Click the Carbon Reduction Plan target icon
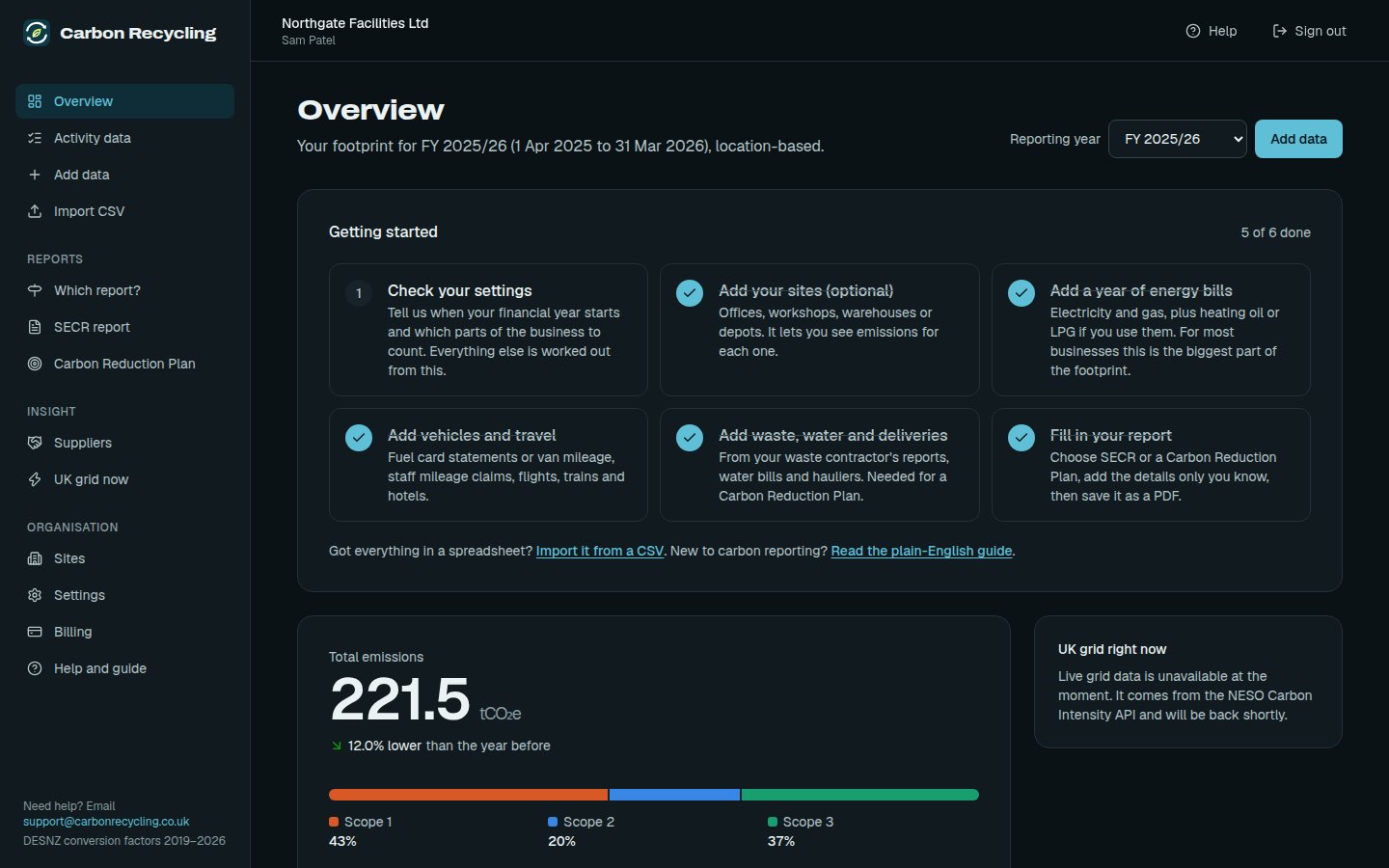Image resolution: width=1389 pixels, height=868 pixels. click(x=35, y=364)
